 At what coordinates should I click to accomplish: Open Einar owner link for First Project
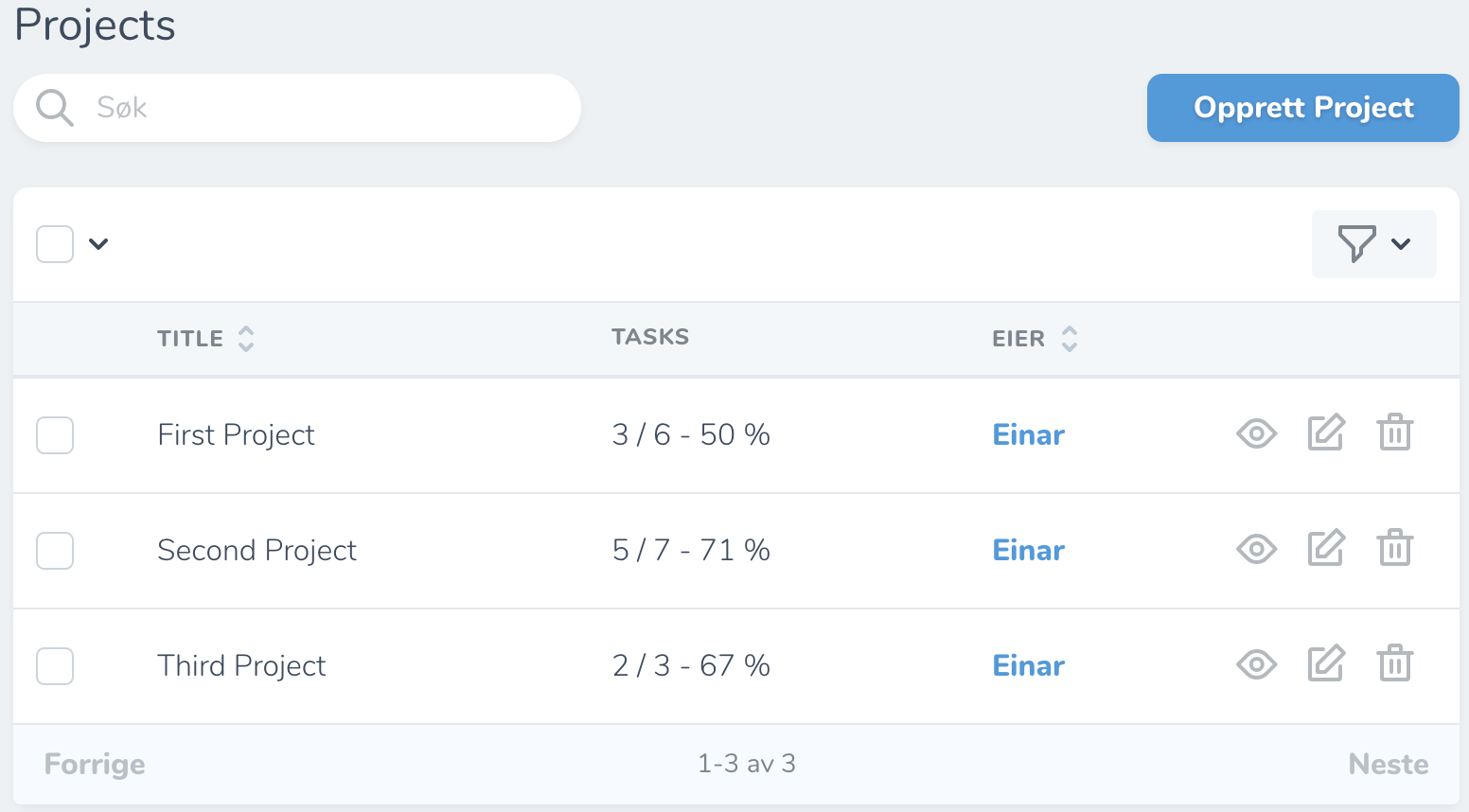[x=1028, y=435]
